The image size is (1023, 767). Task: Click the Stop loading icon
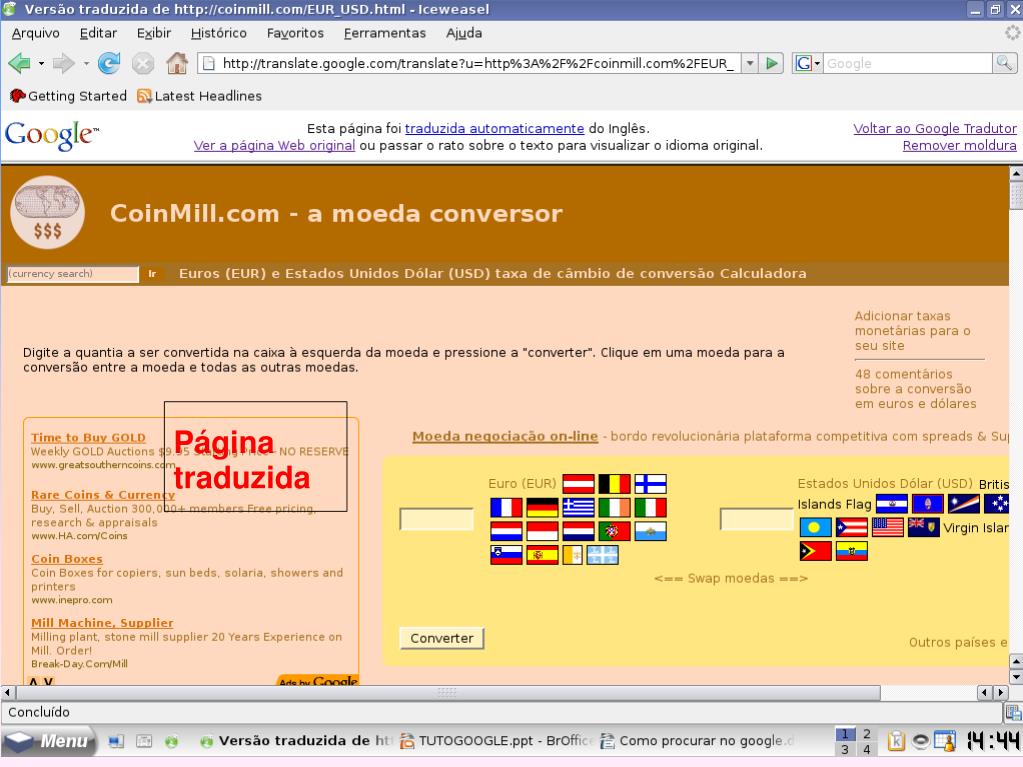click(x=143, y=63)
